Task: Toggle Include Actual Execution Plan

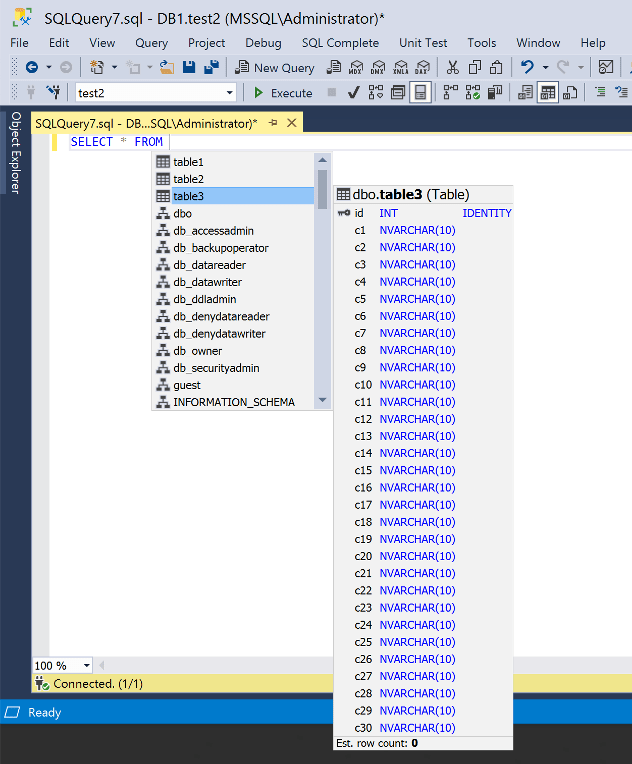Action: pos(451,92)
